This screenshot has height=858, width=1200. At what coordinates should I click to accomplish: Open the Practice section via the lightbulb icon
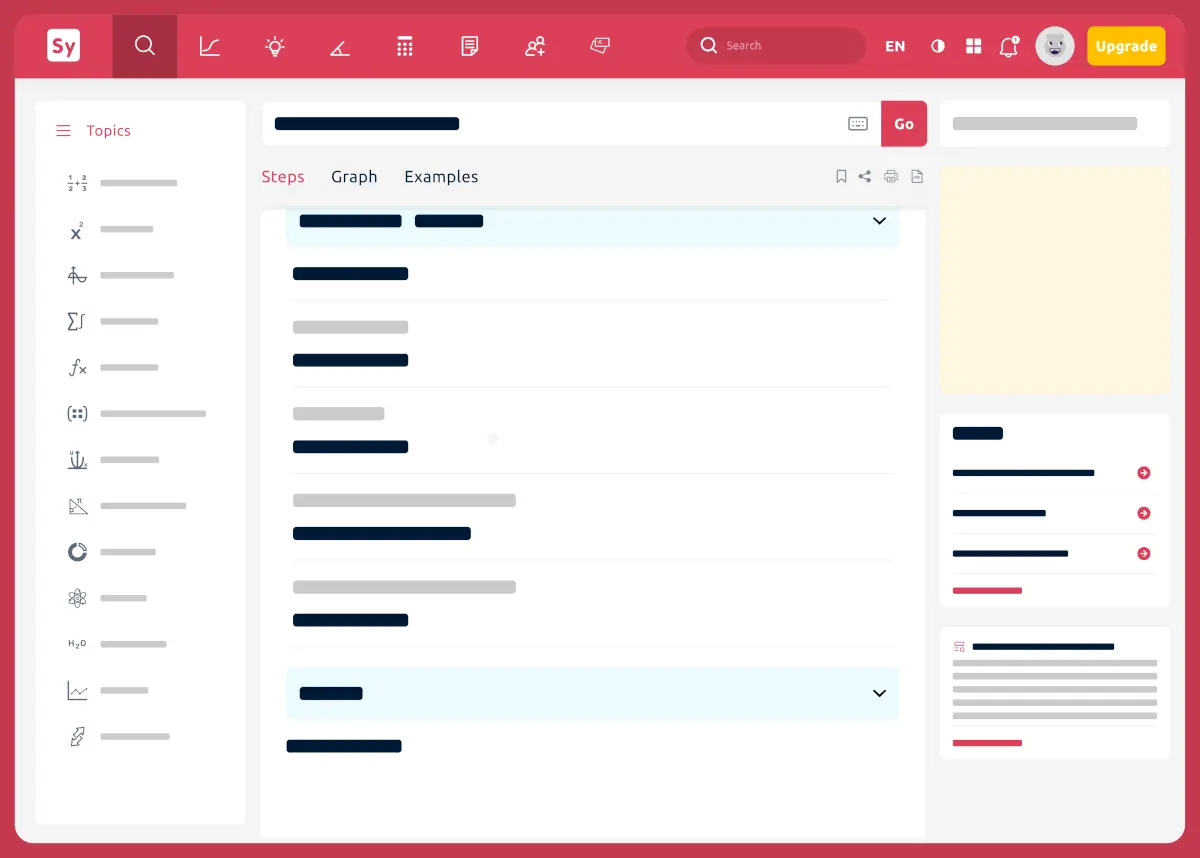point(274,46)
